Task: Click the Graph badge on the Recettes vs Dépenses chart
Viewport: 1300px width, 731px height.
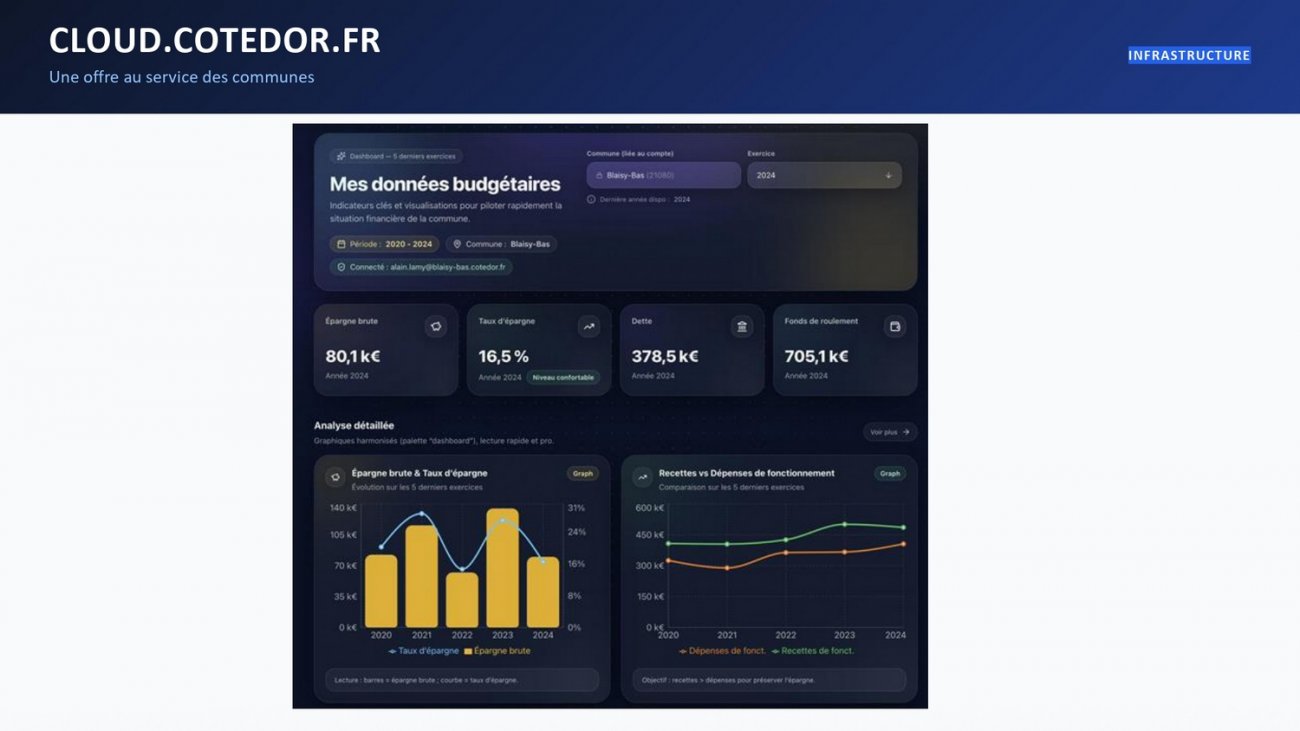Action: [889, 474]
